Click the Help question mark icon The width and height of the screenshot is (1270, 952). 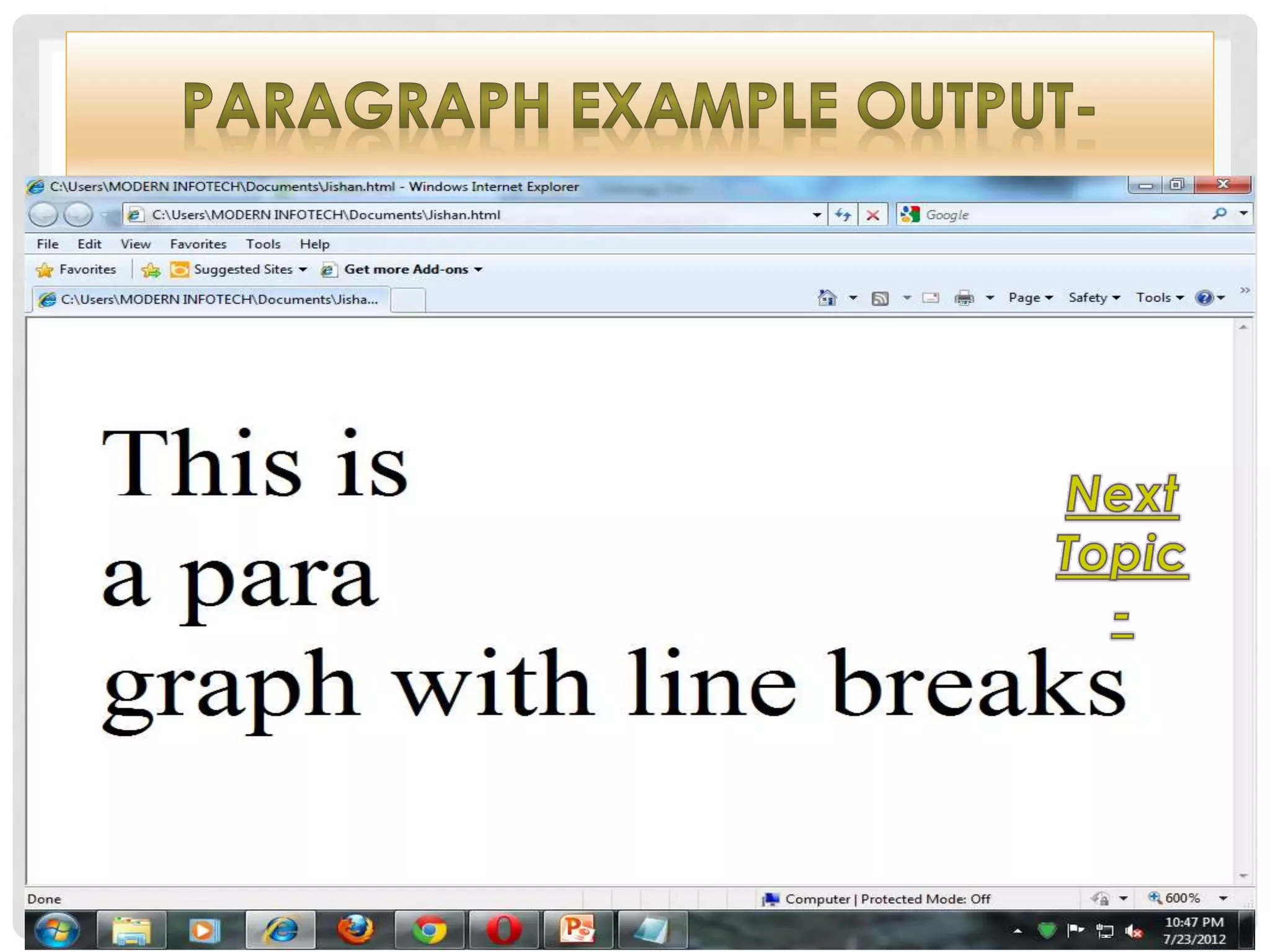coord(1204,298)
